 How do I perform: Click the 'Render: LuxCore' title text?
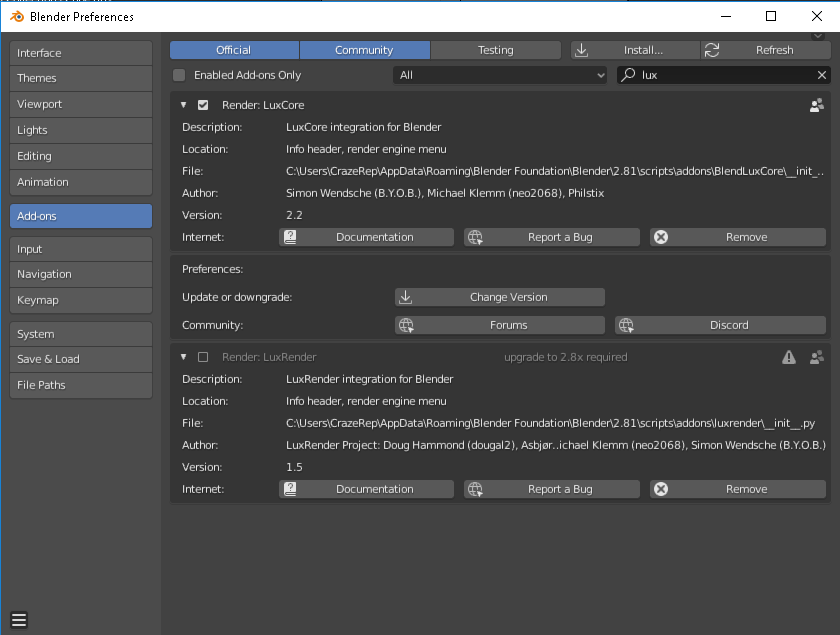(263, 105)
